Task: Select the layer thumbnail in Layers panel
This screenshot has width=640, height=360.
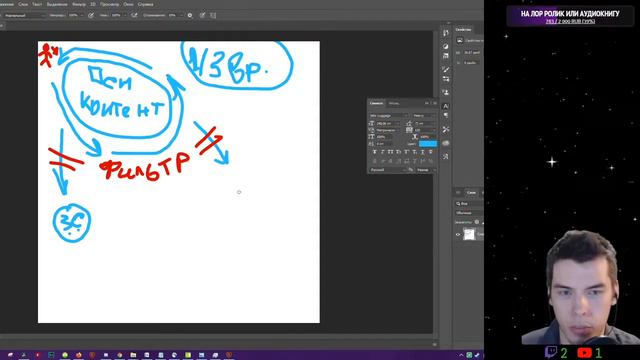Action: [469, 234]
